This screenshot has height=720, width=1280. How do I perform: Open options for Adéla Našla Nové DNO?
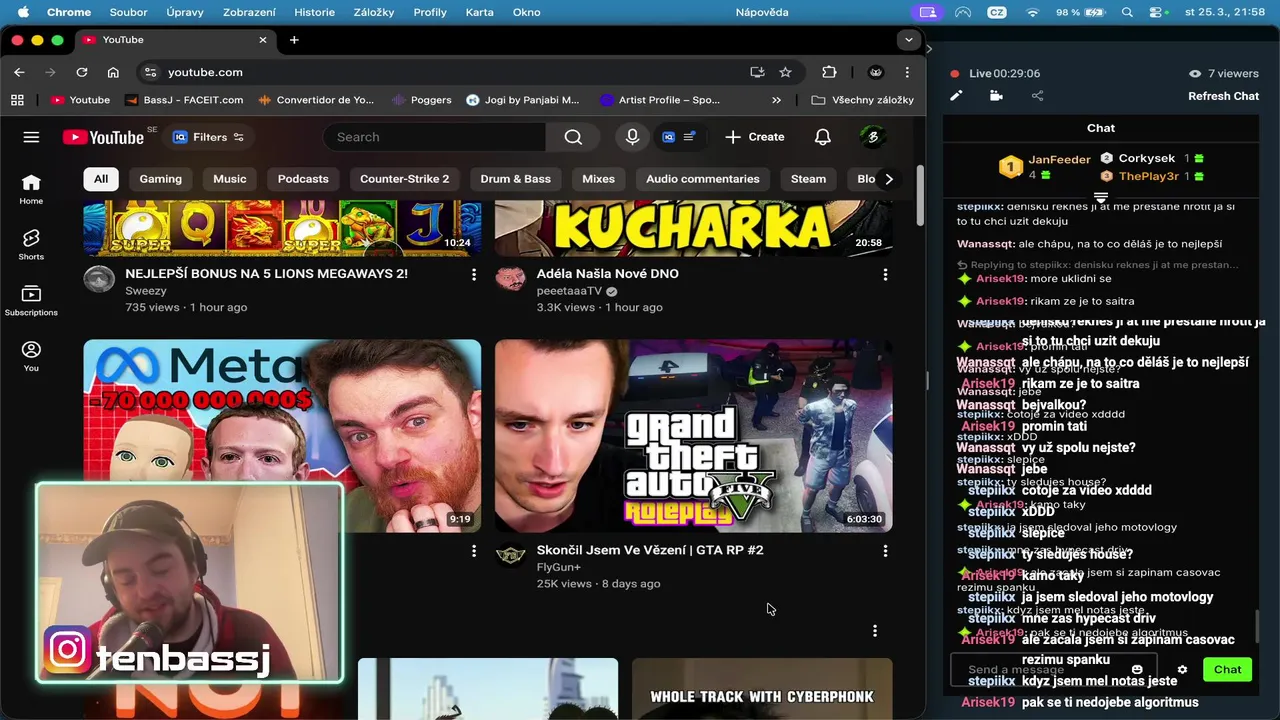point(885,274)
